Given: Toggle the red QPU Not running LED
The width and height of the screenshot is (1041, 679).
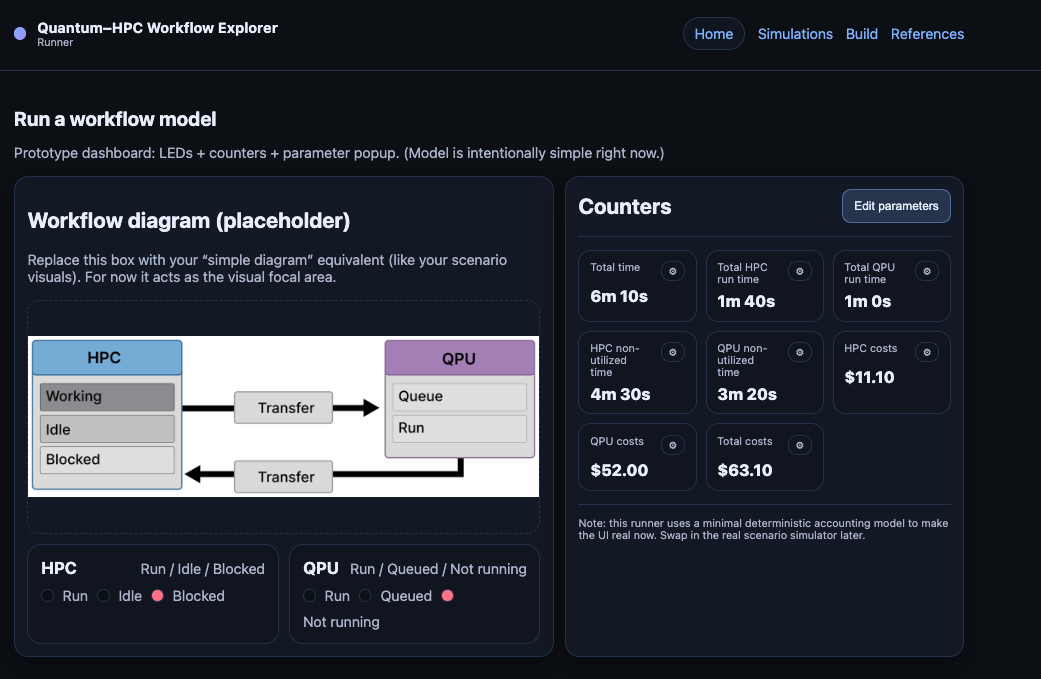Looking at the screenshot, I should click(447, 595).
